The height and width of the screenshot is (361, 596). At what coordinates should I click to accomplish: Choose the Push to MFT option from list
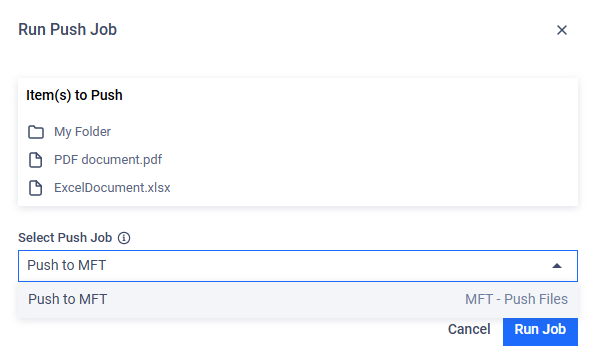[x=68, y=299]
